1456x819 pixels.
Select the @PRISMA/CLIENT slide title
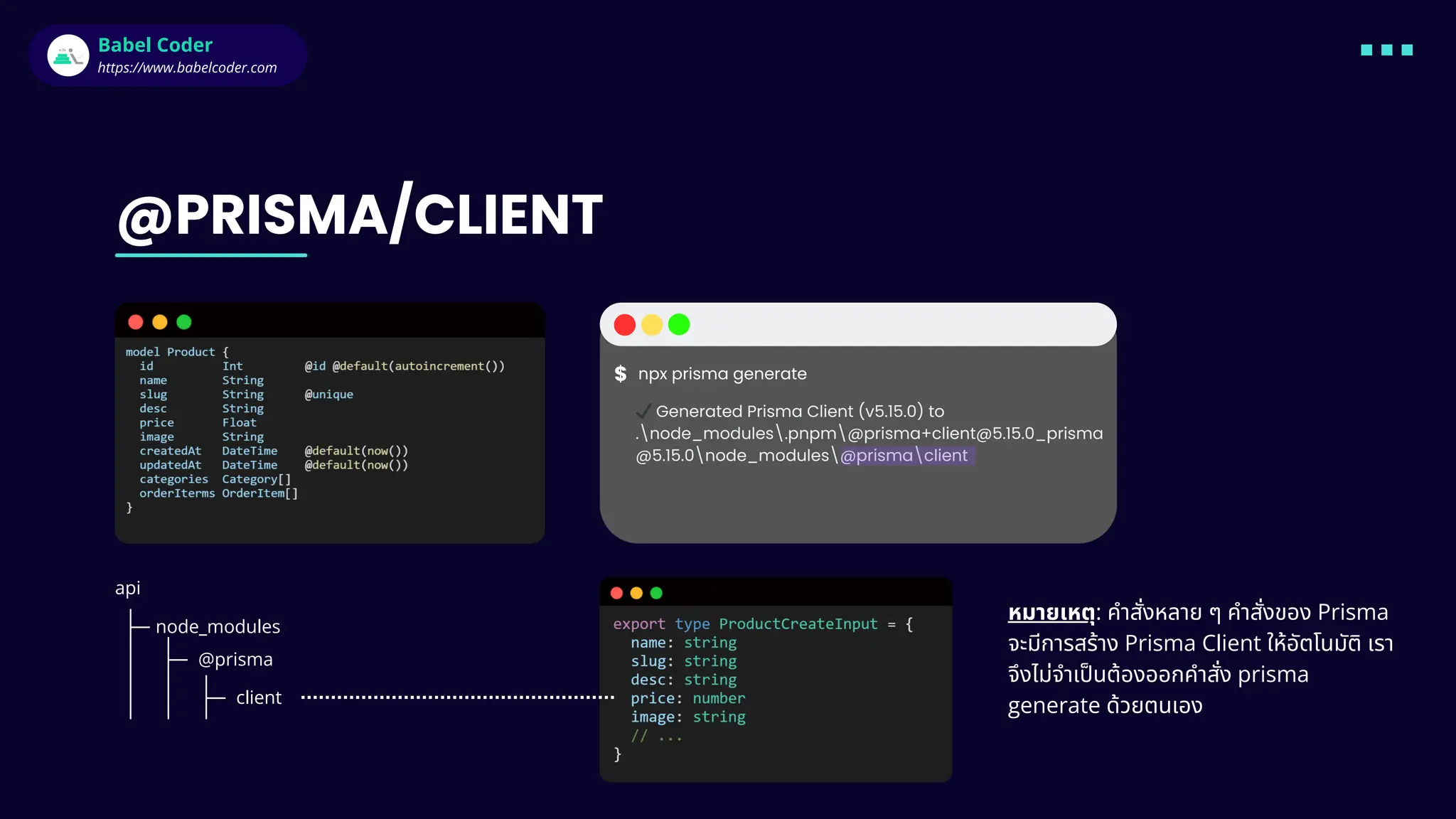(x=360, y=214)
